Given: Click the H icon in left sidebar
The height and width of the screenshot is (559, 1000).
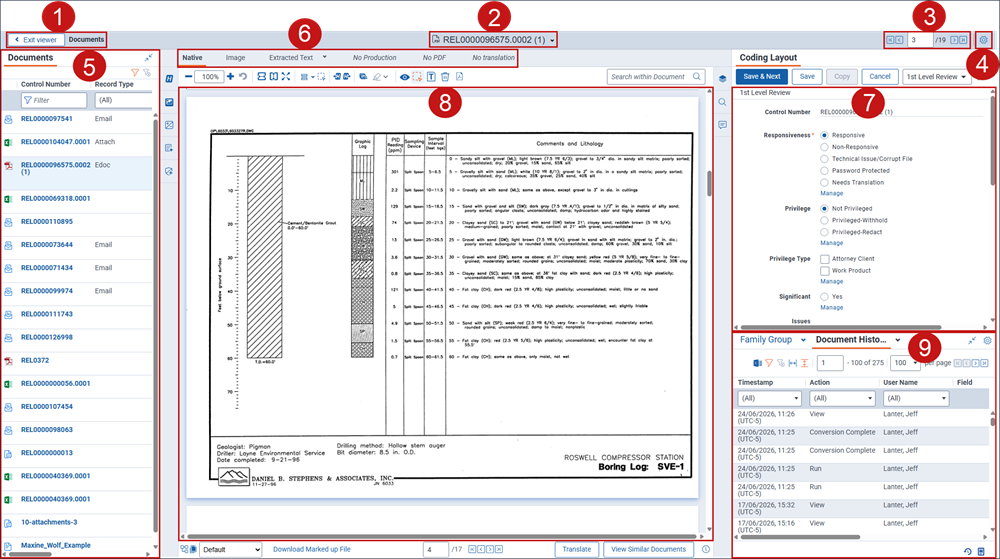Looking at the screenshot, I should 169,79.
